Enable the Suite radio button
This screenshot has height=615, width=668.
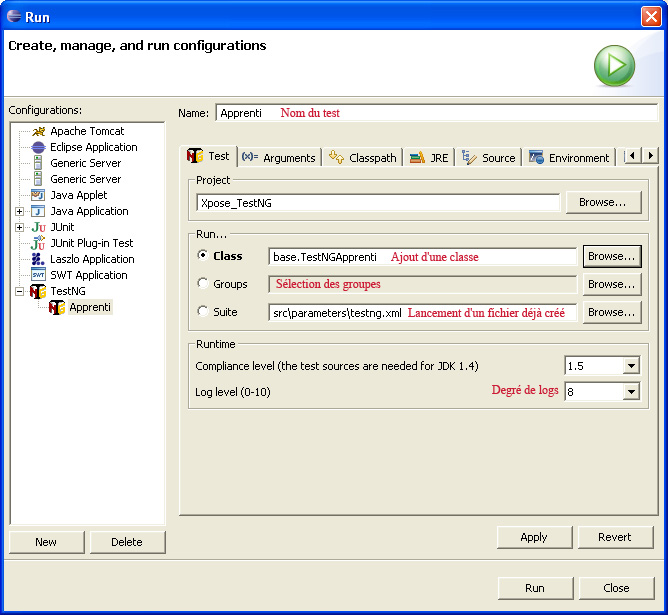pyautogui.click(x=203, y=312)
